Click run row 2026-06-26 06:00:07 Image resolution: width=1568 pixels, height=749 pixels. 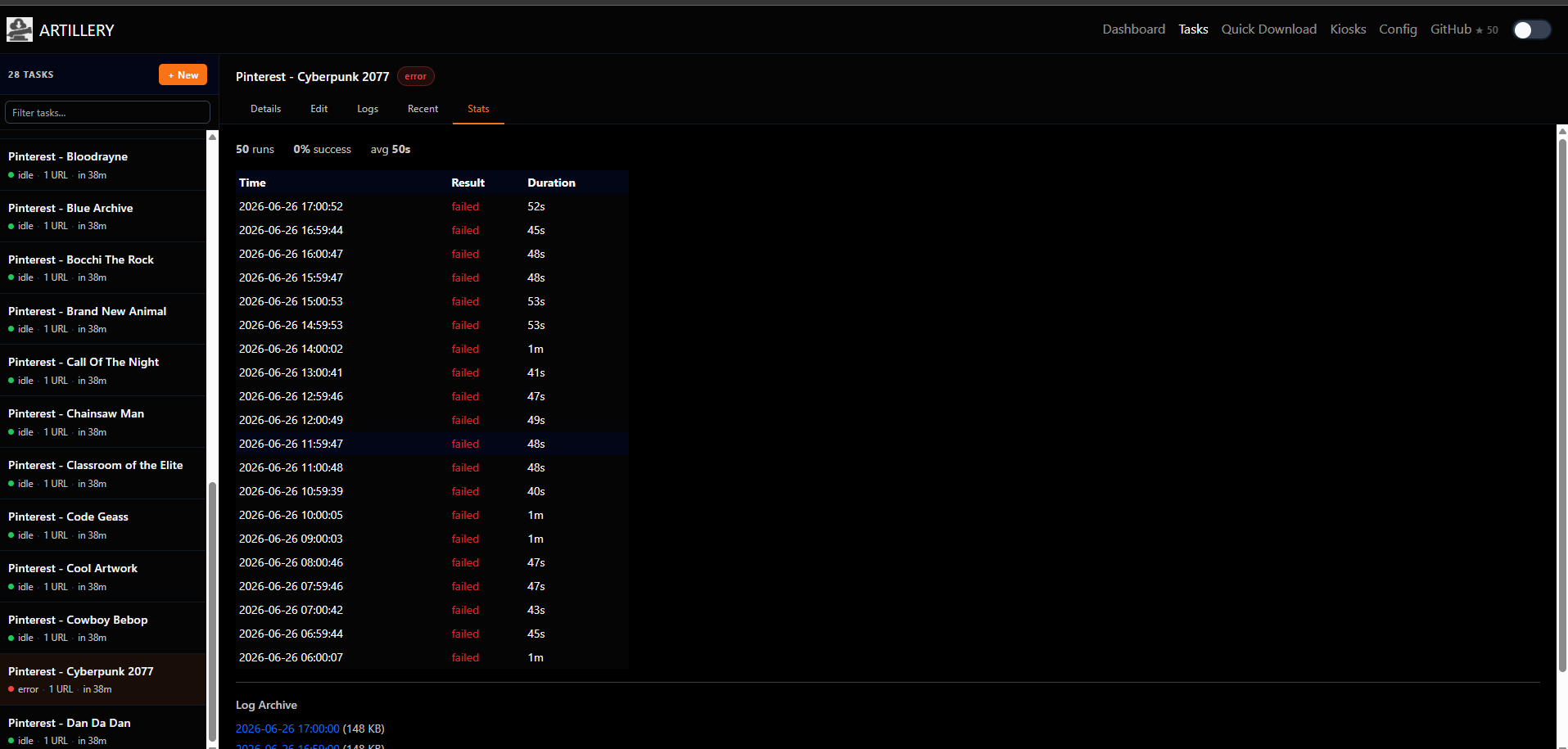tap(432, 657)
